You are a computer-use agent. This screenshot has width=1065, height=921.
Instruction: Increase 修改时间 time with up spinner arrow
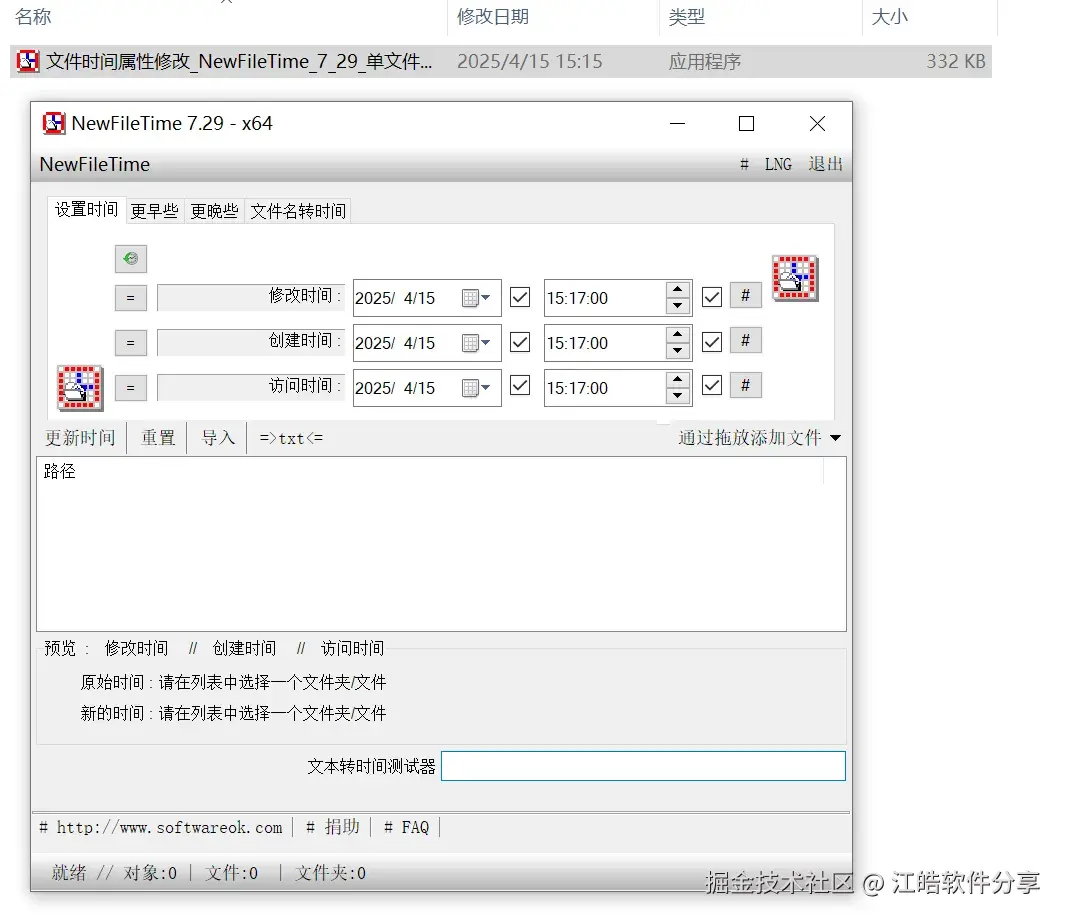point(677,289)
